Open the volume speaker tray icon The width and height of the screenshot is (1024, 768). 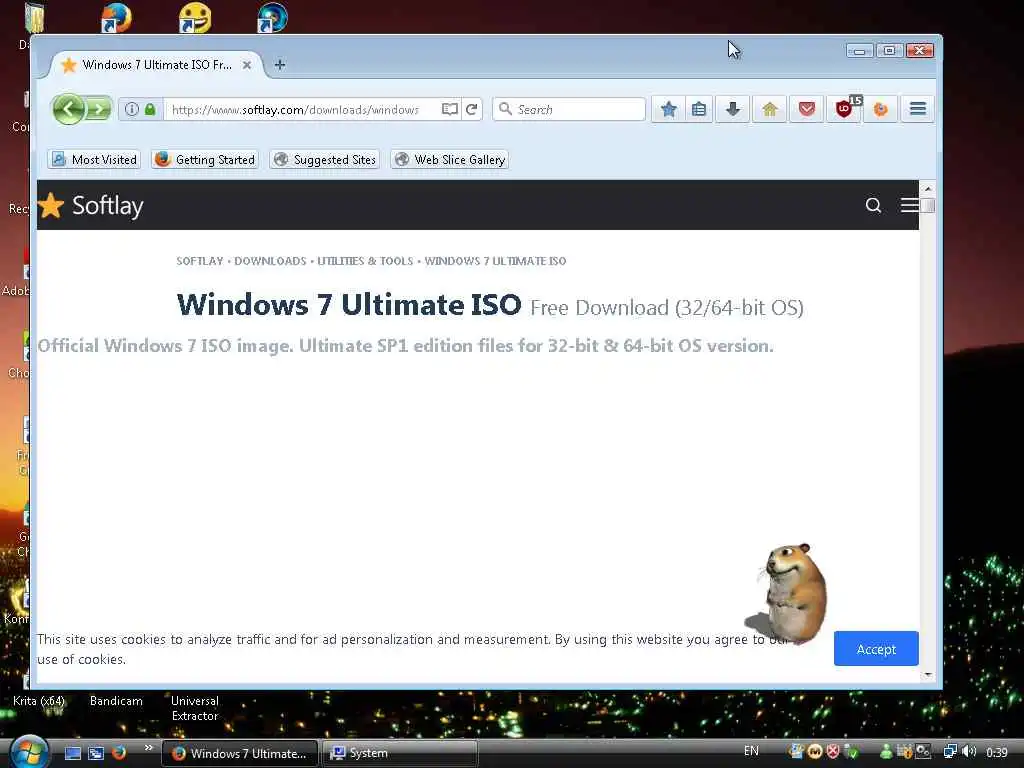[969, 752]
